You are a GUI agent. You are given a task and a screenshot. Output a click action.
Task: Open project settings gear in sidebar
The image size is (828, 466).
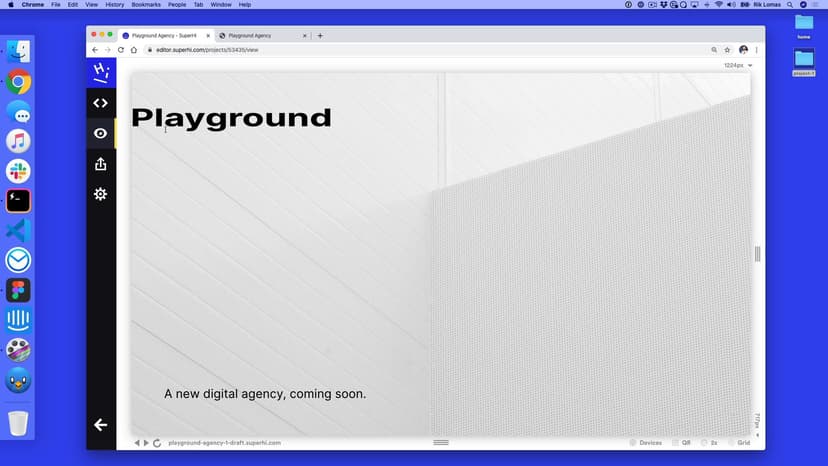pos(100,194)
